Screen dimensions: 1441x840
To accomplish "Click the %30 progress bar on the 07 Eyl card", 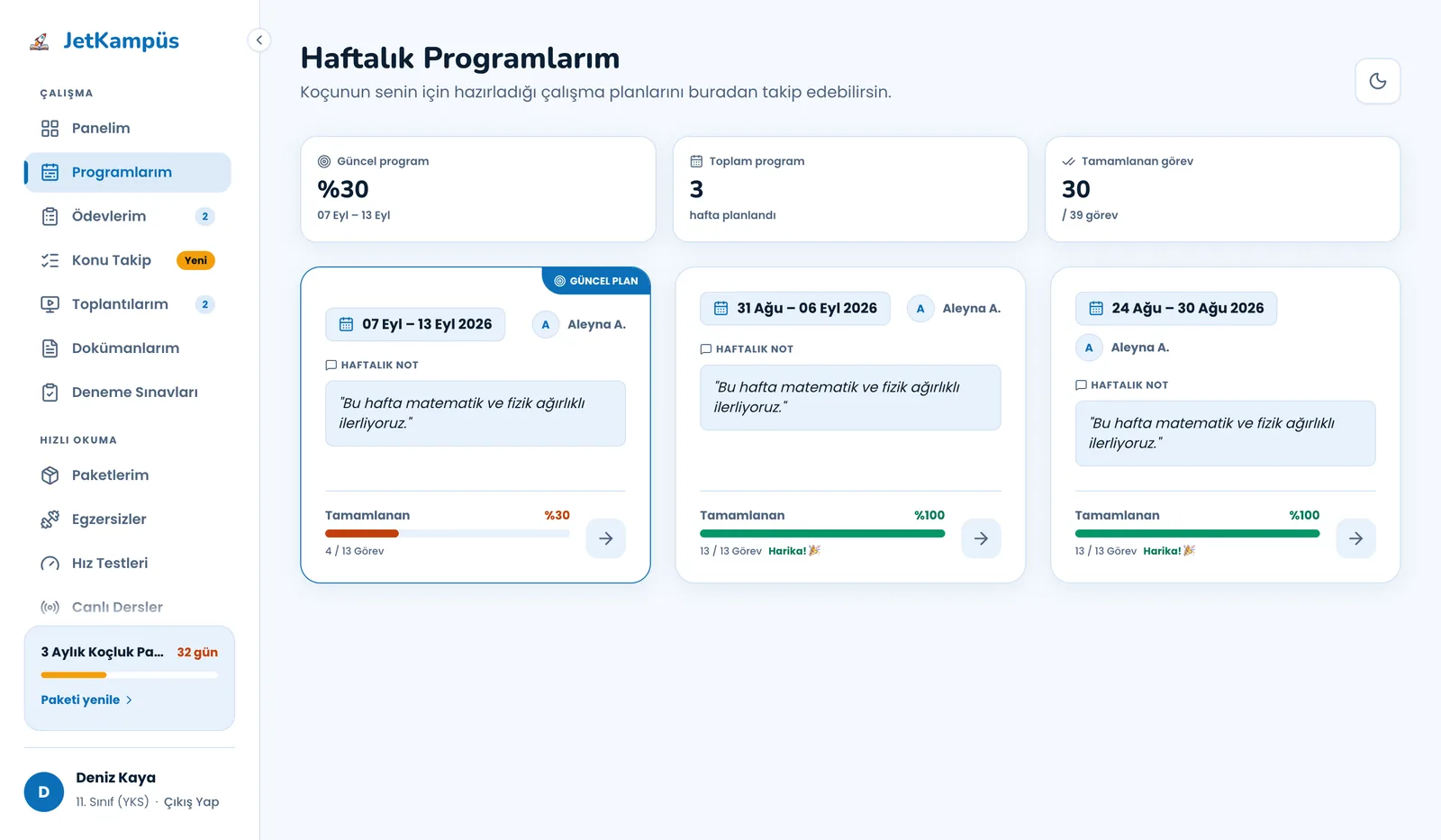I will pos(448,534).
